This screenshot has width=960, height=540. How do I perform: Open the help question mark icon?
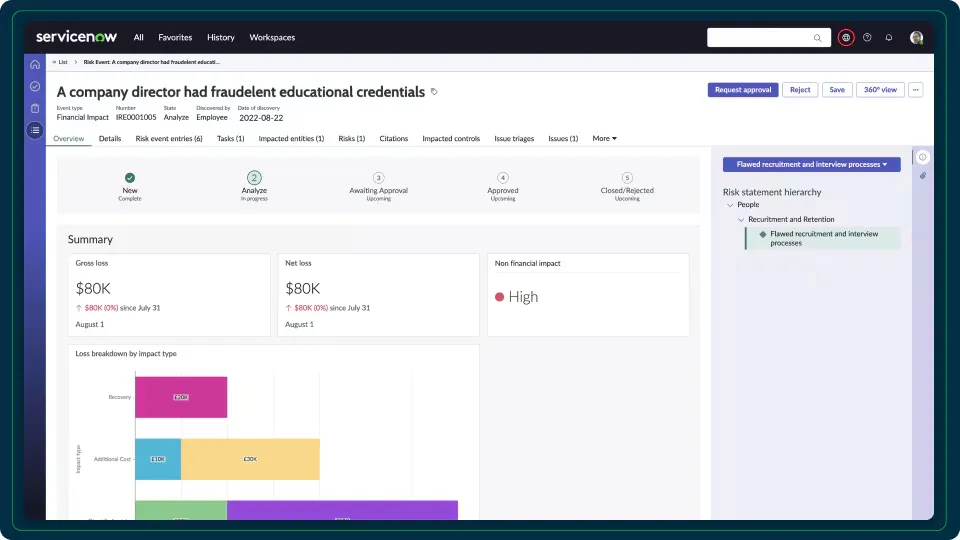tap(867, 37)
